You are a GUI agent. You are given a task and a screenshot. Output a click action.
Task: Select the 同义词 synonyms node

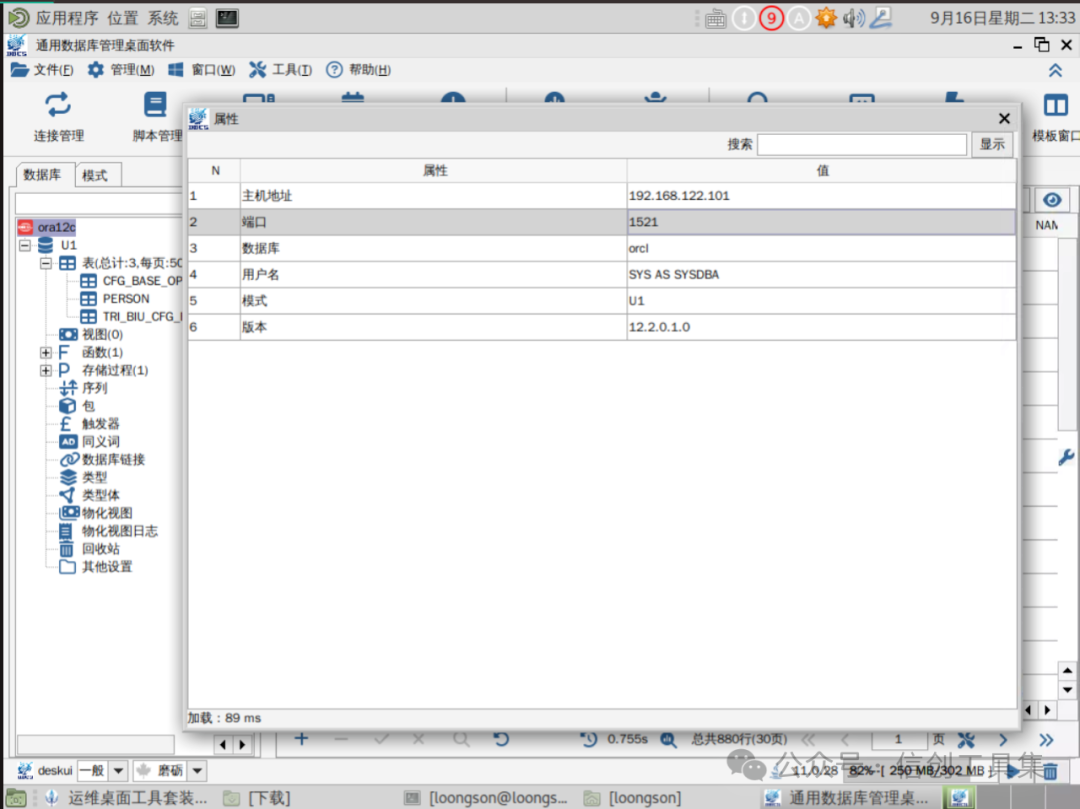click(101, 442)
